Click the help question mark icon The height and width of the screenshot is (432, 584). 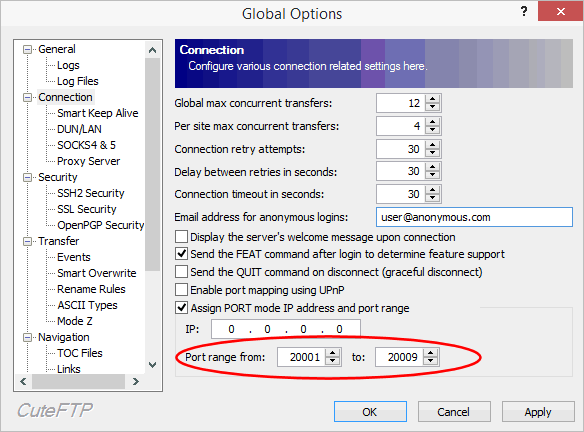point(524,12)
